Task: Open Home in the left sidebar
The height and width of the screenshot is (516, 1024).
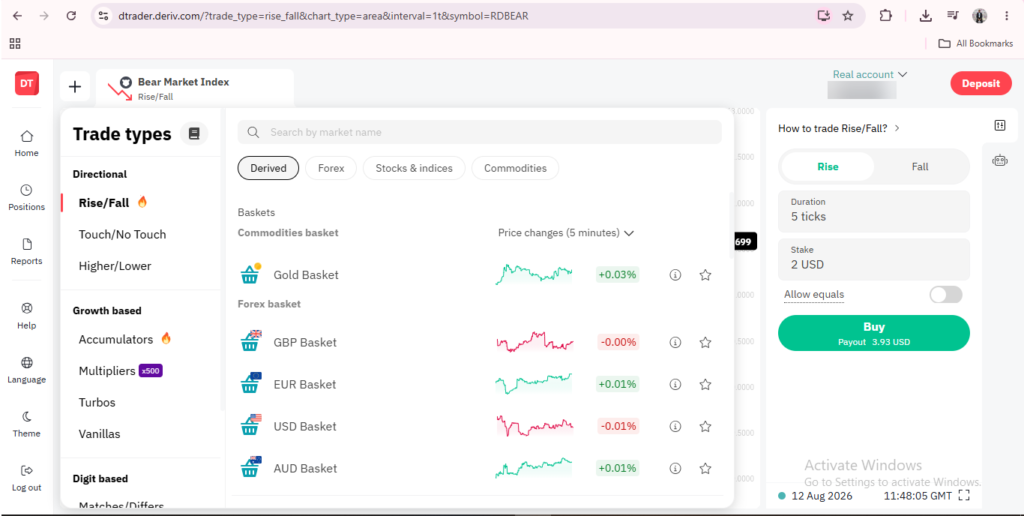Action: click(27, 143)
